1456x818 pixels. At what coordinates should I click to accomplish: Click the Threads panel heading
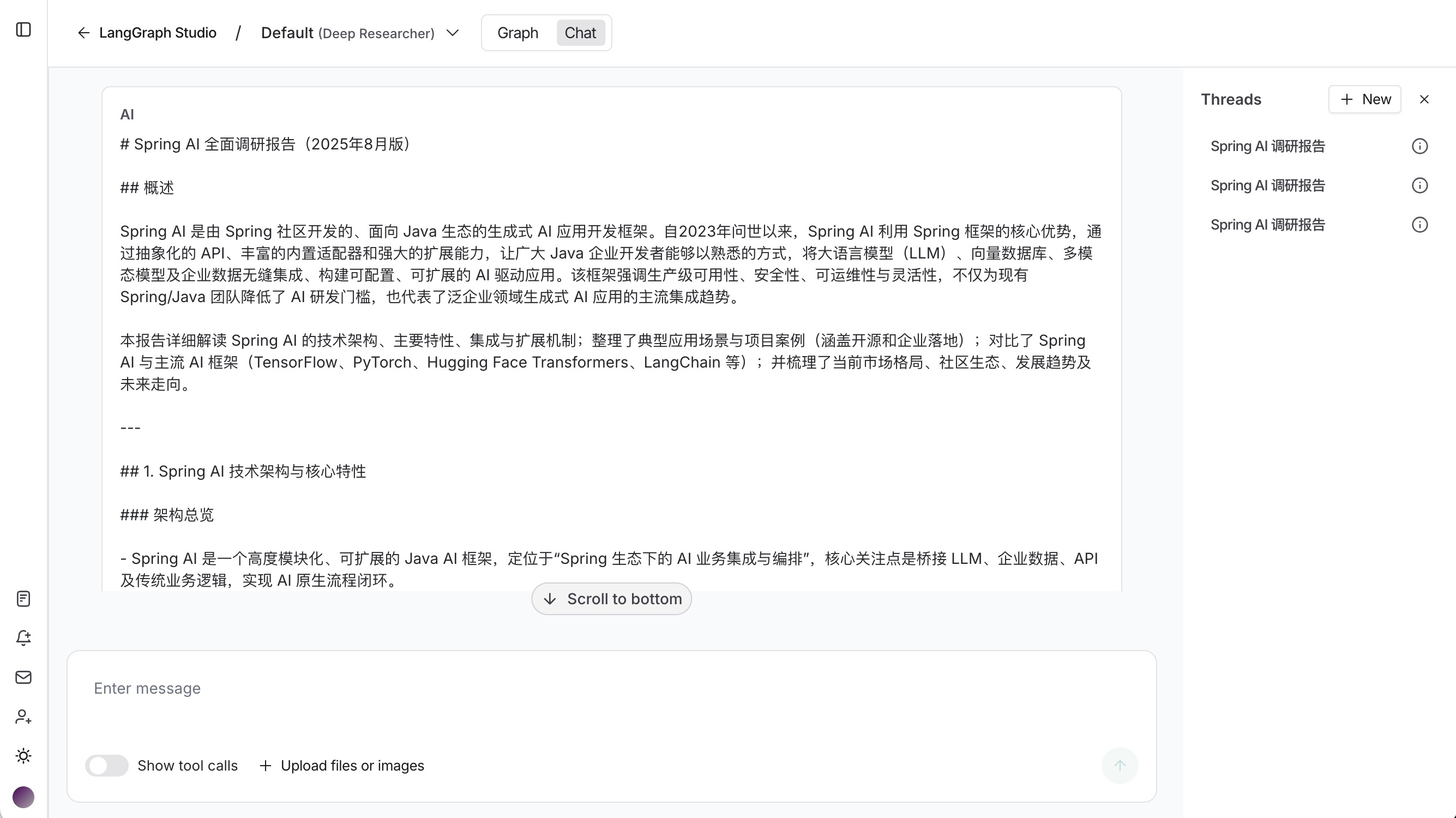pyautogui.click(x=1230, y=99)
